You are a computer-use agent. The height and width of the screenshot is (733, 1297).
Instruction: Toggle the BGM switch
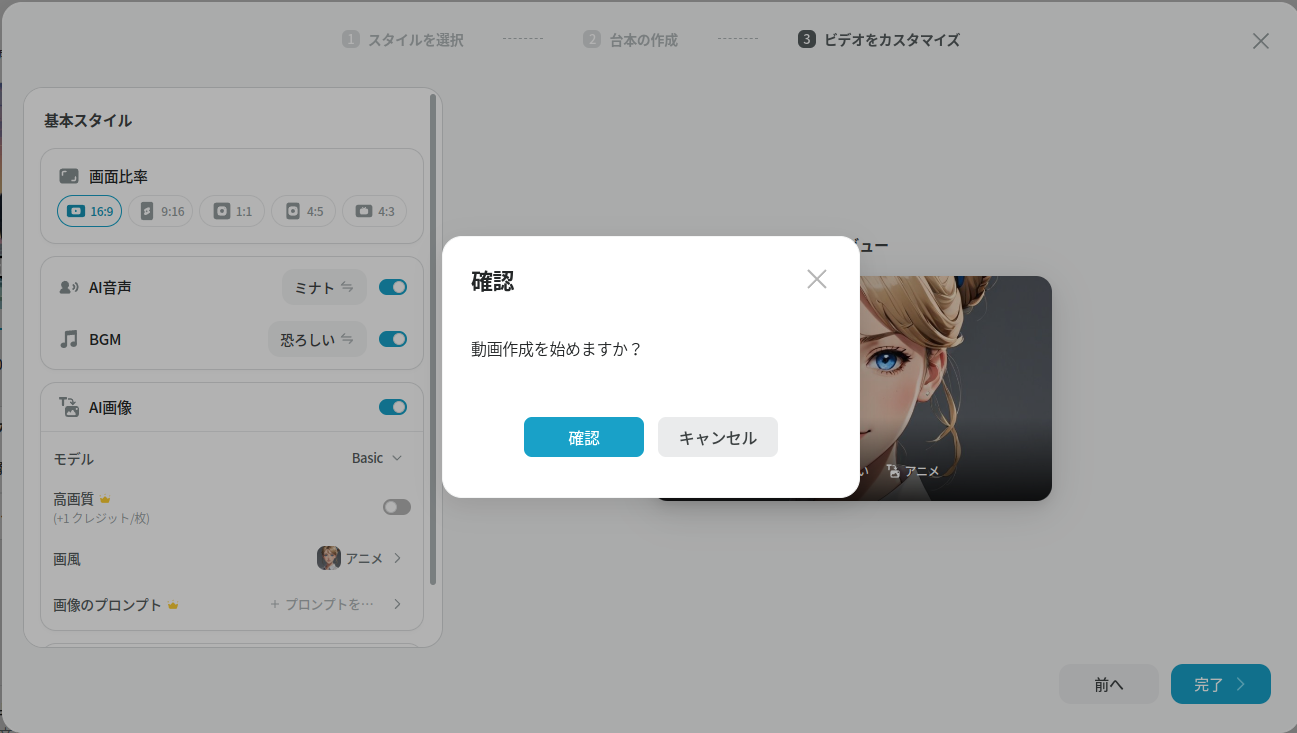393,339
